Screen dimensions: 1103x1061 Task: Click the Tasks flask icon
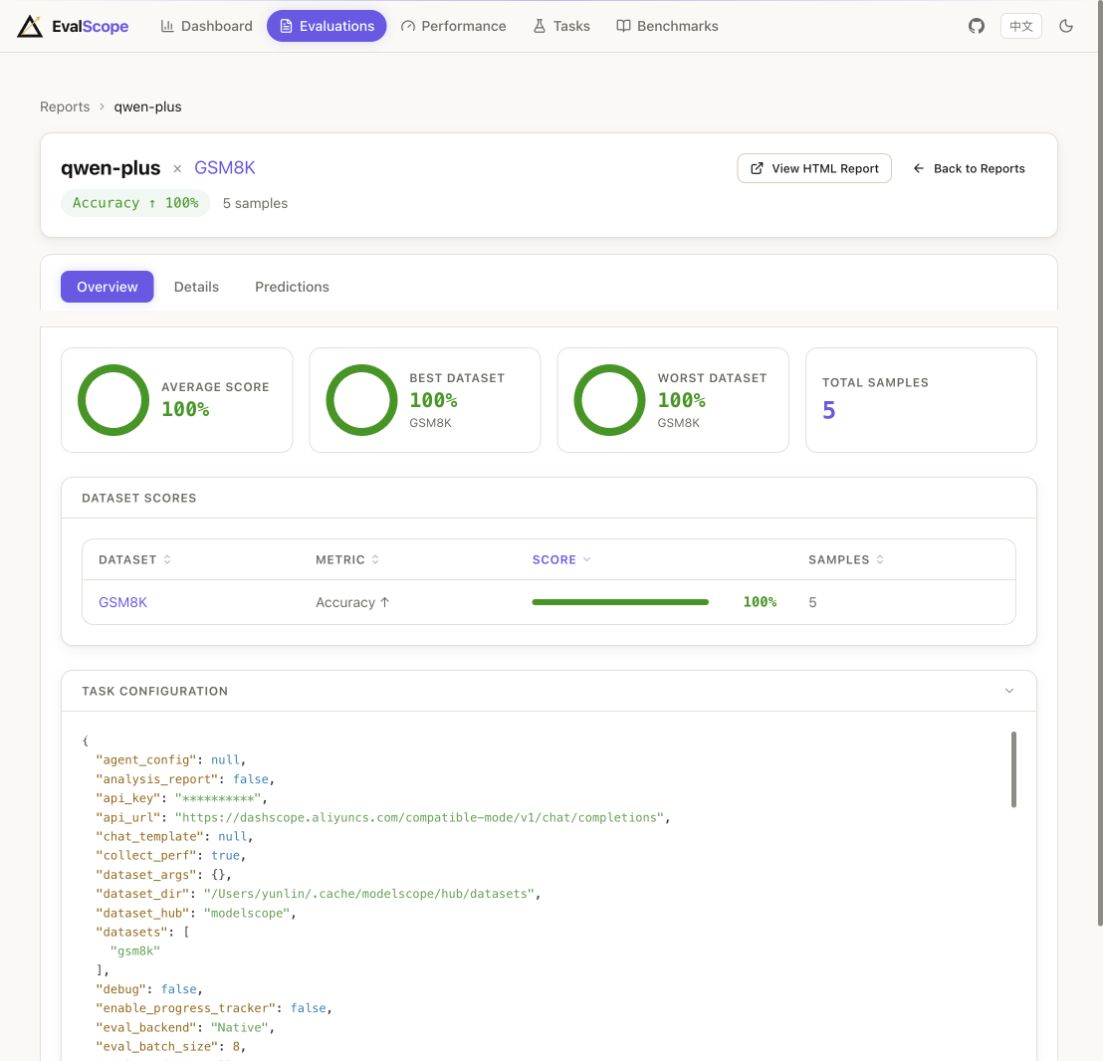[539, 26]
